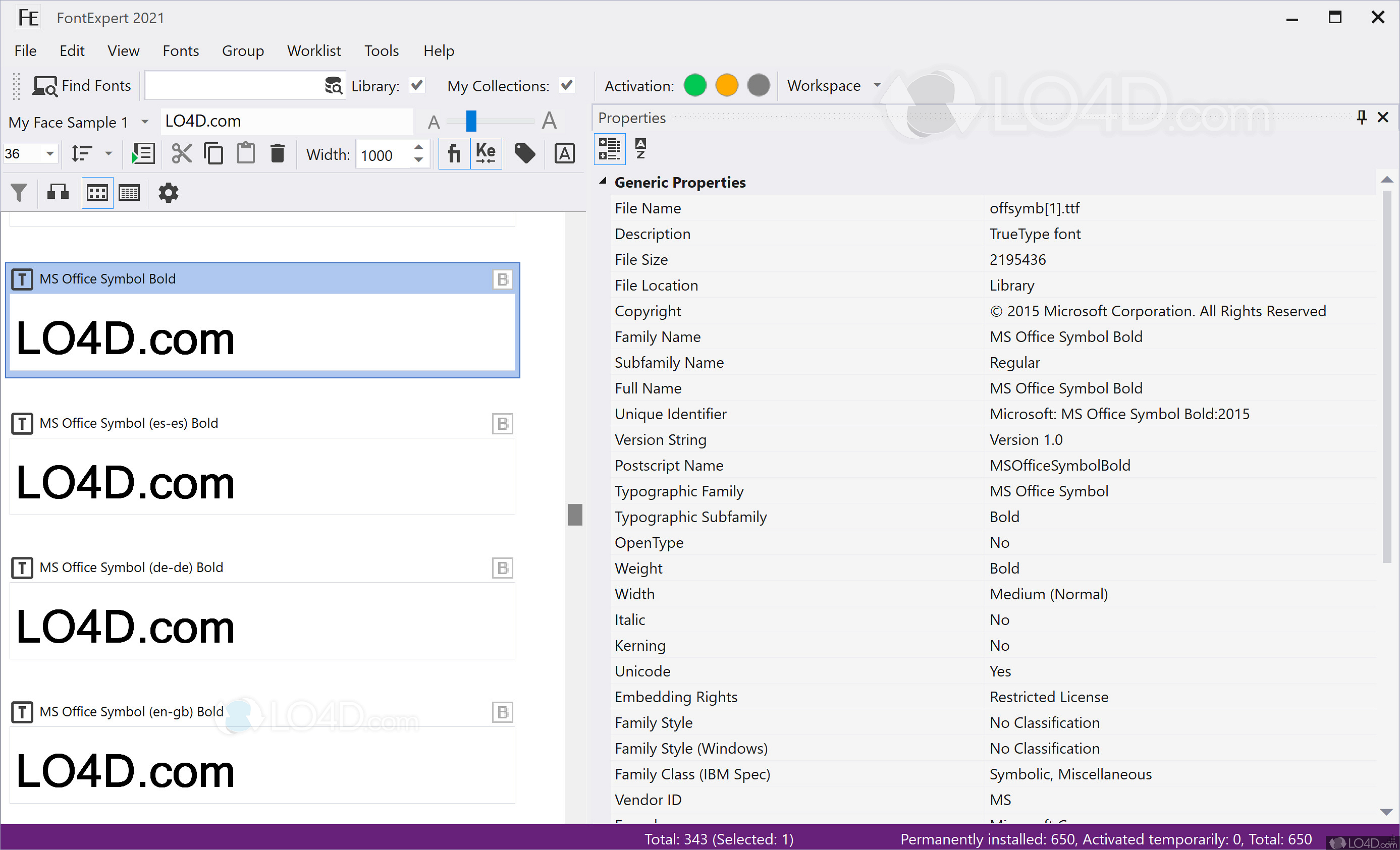Open the gear icon for view settings

click(168, 193)
